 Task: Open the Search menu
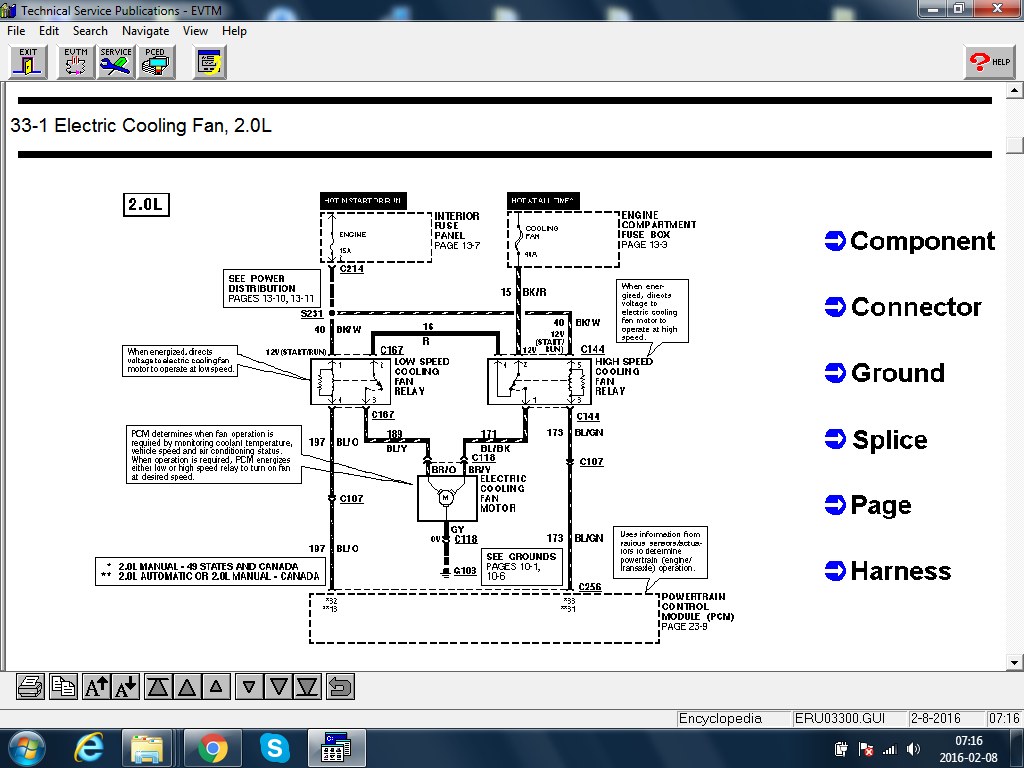[x=90, y=31]
